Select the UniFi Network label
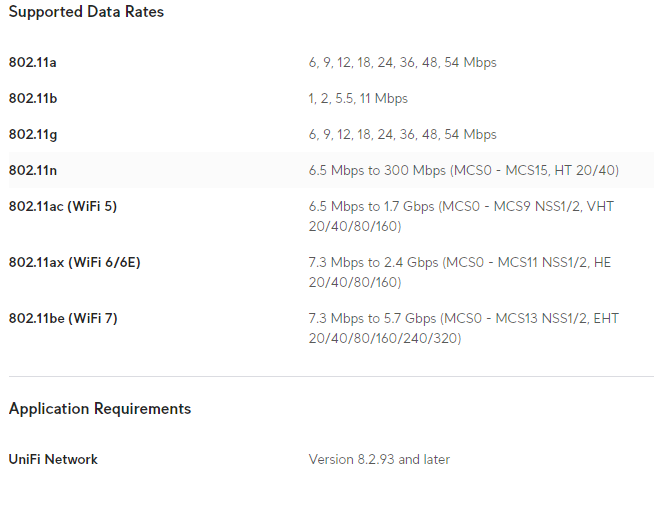This screenshot has height=510, width=654. 53,460
